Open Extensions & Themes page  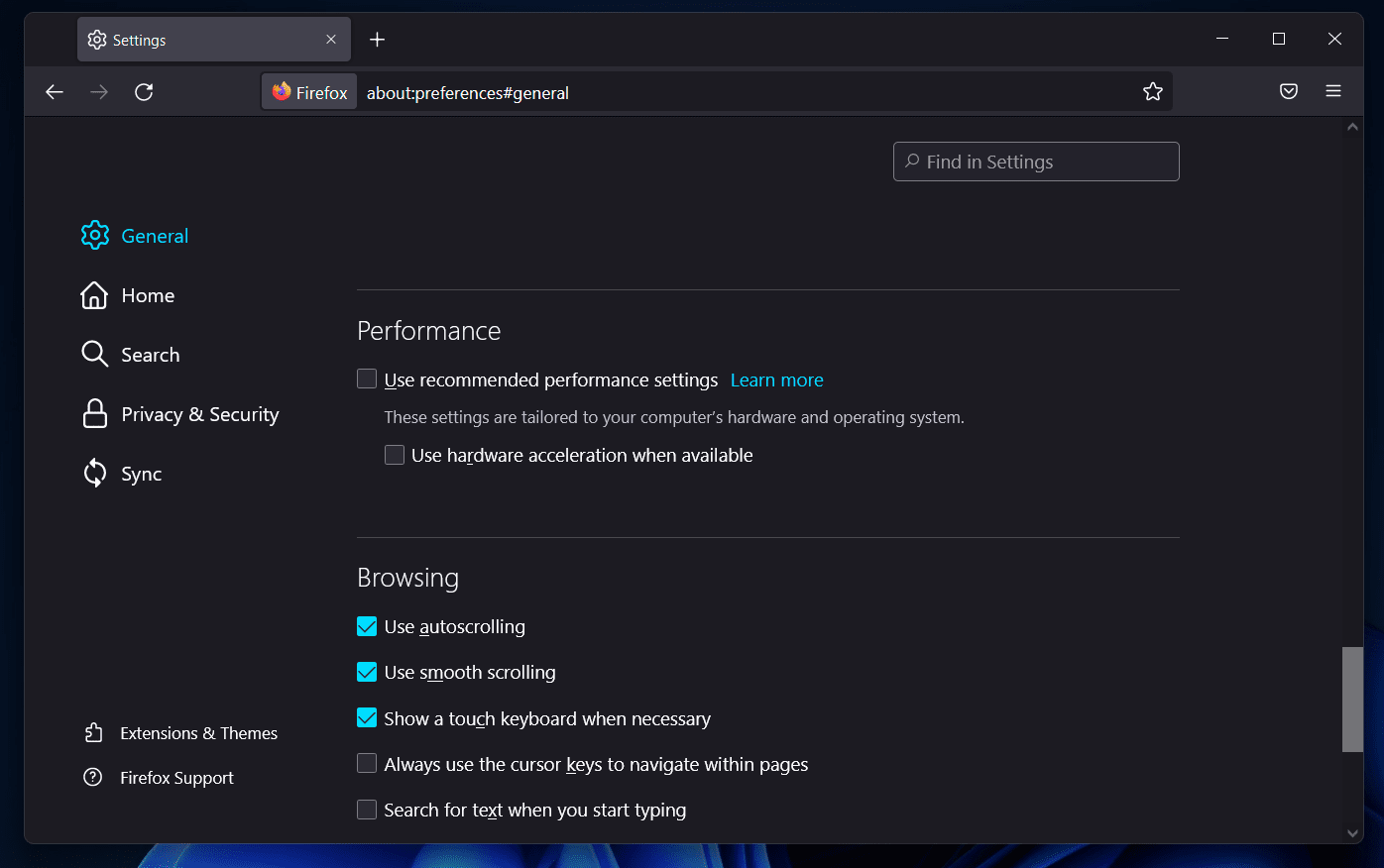(198, 733)
